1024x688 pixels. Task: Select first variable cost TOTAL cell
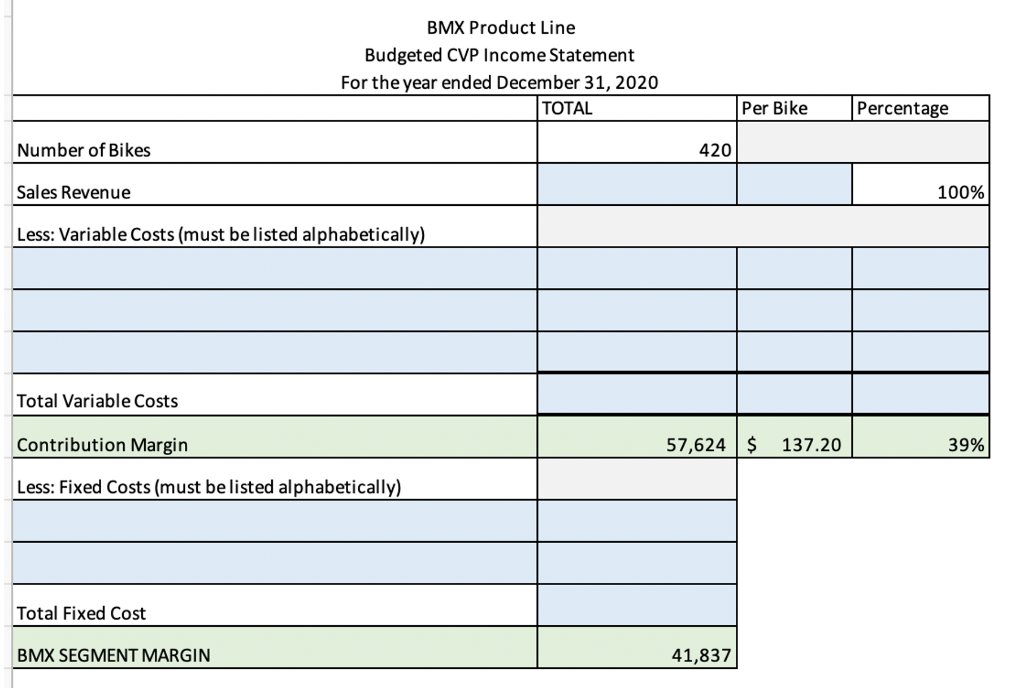click(637, 268)
